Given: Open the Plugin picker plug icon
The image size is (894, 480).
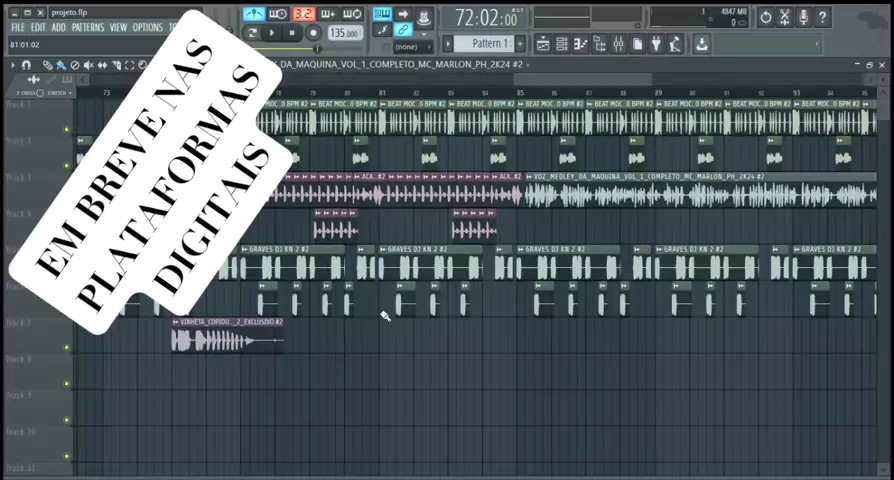Looking at the screenshot, I should pyautogui.click(x=655, y=44).
